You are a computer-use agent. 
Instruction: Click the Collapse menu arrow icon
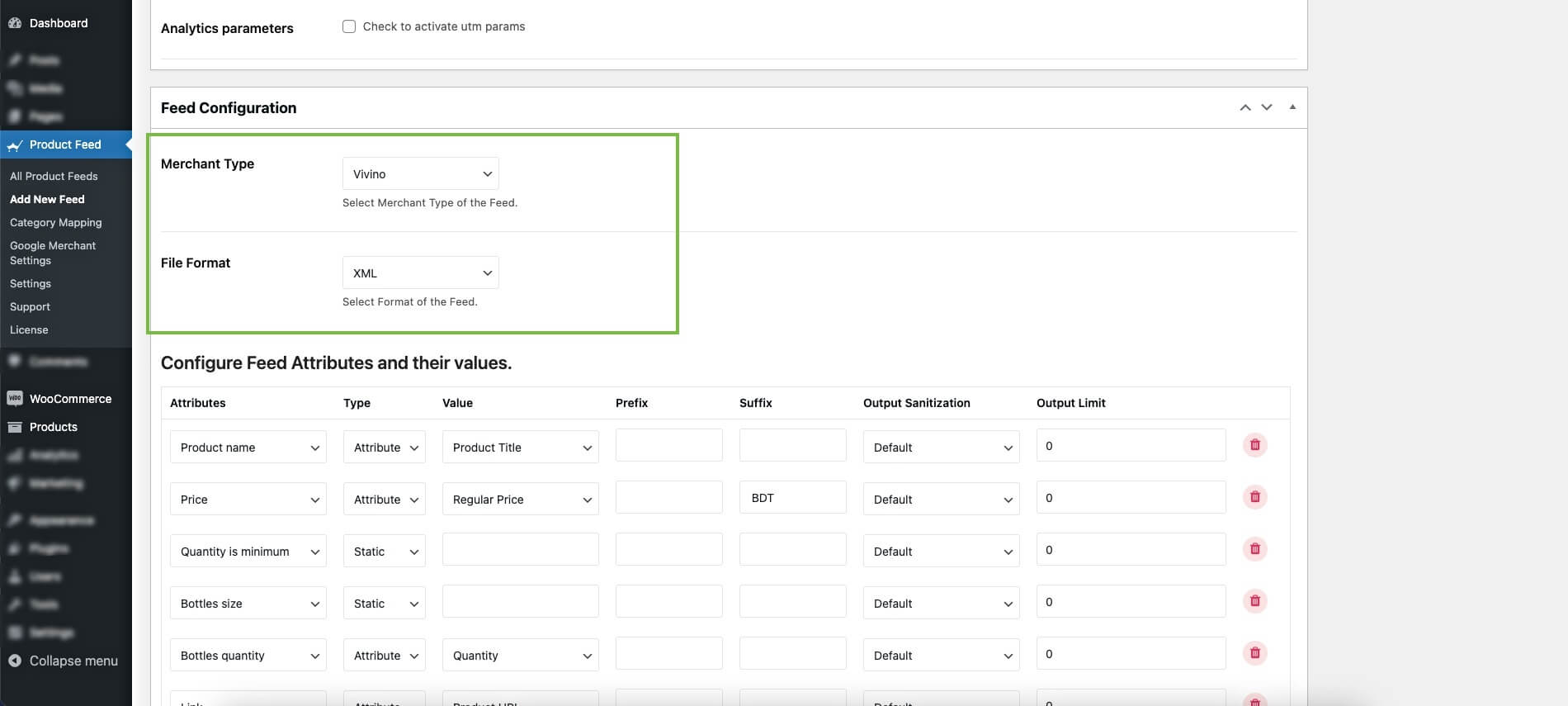[15, 661]
